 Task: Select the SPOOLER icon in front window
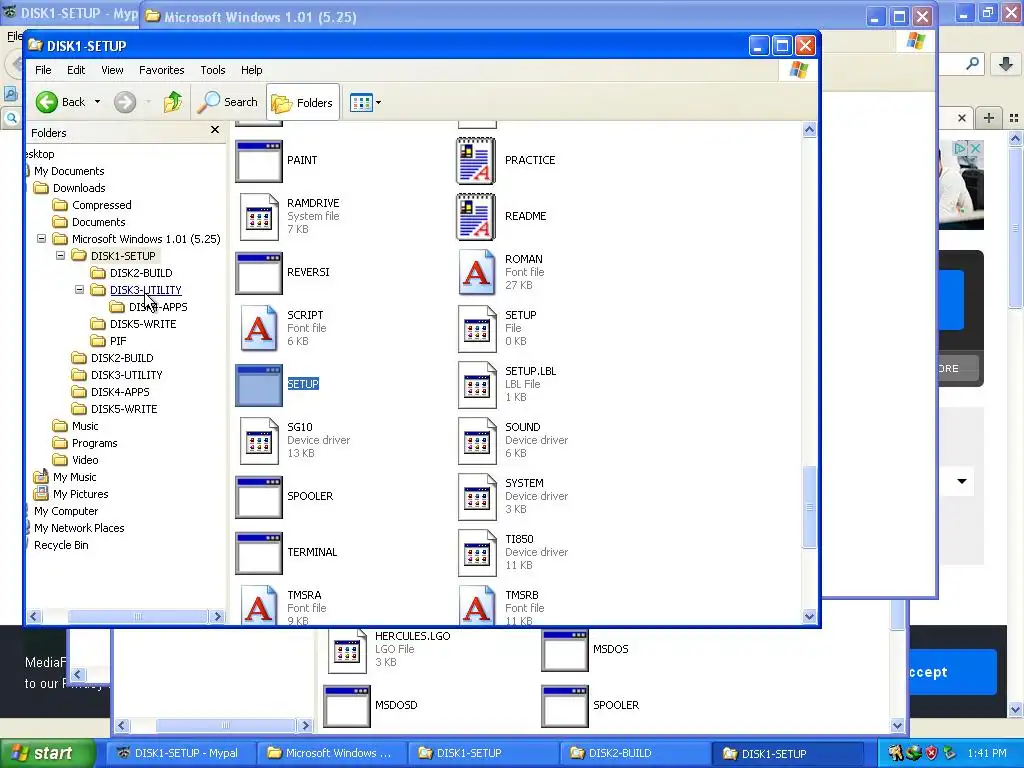(259, 497)
